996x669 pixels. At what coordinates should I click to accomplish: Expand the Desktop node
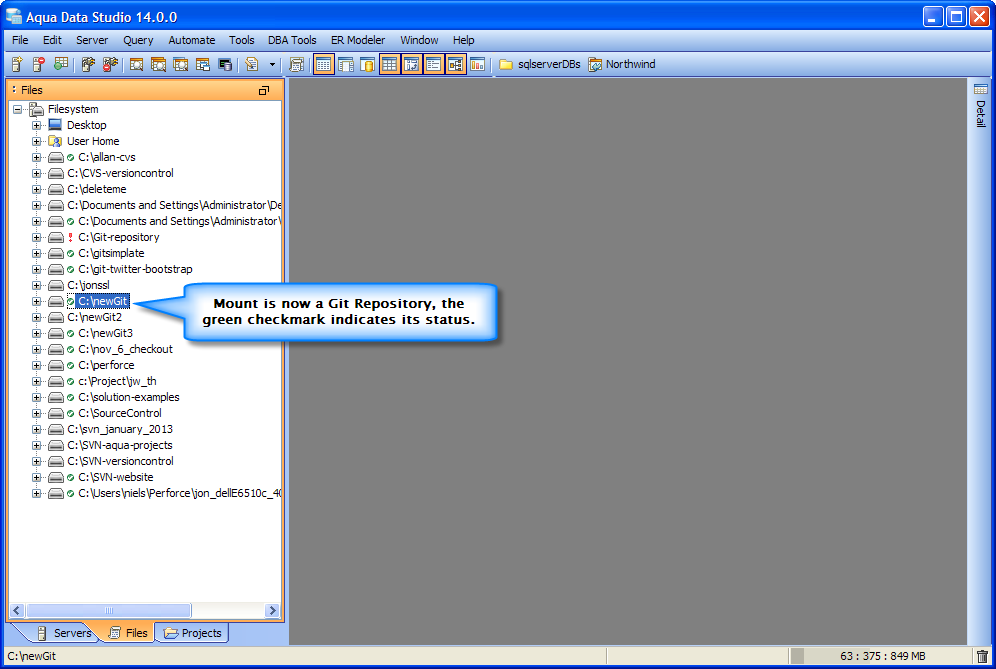click(36, 125)
